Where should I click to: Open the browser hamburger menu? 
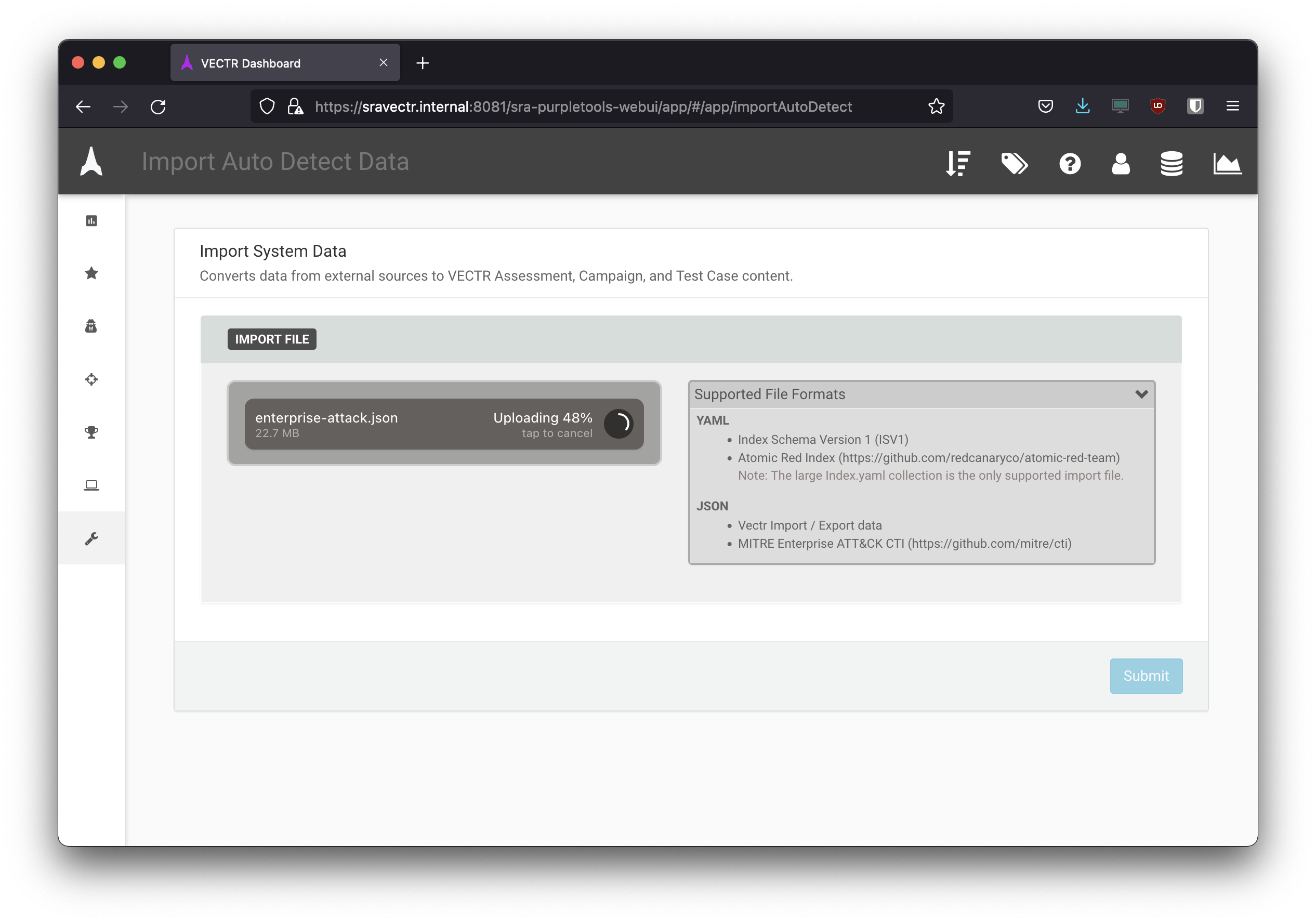1232,106
